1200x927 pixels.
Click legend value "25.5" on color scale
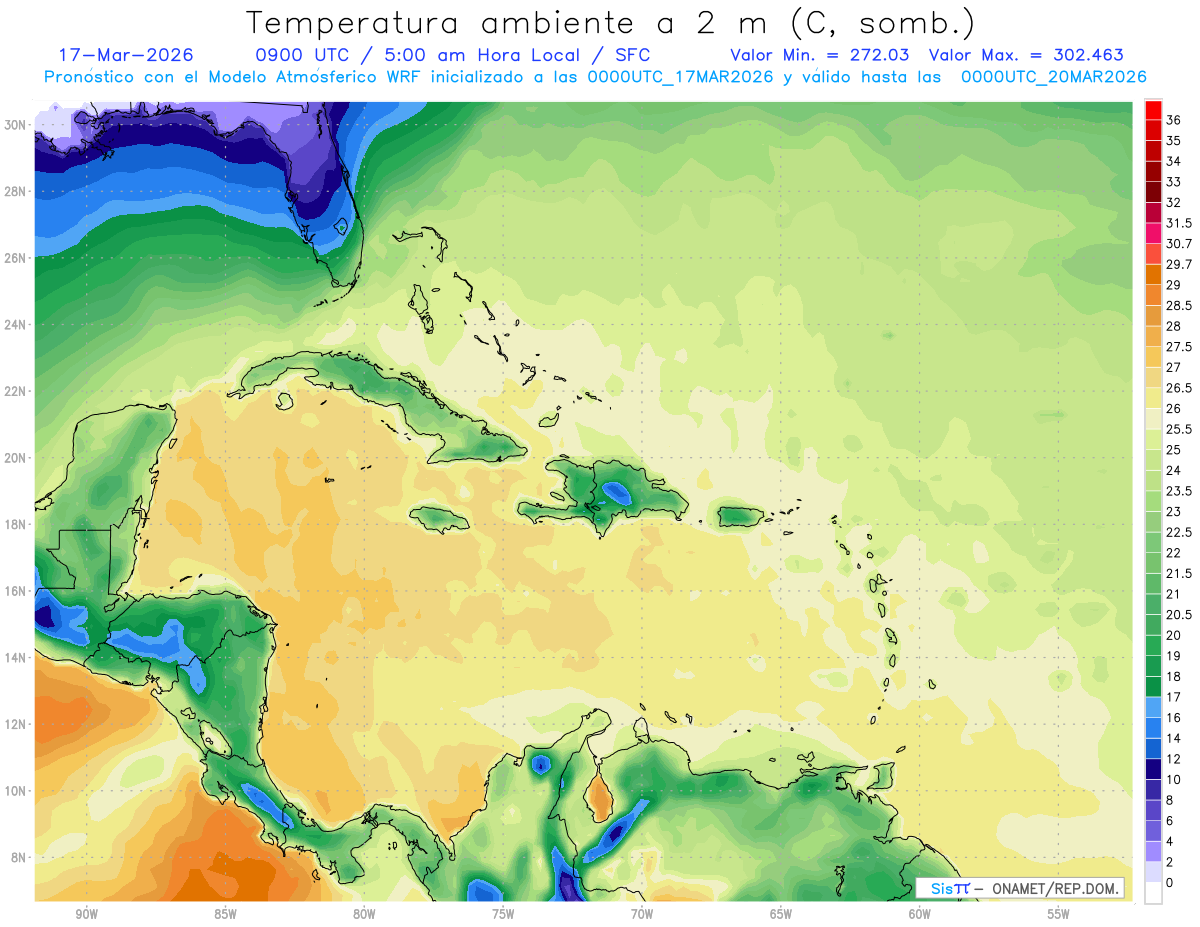[x=1179, y=430]
